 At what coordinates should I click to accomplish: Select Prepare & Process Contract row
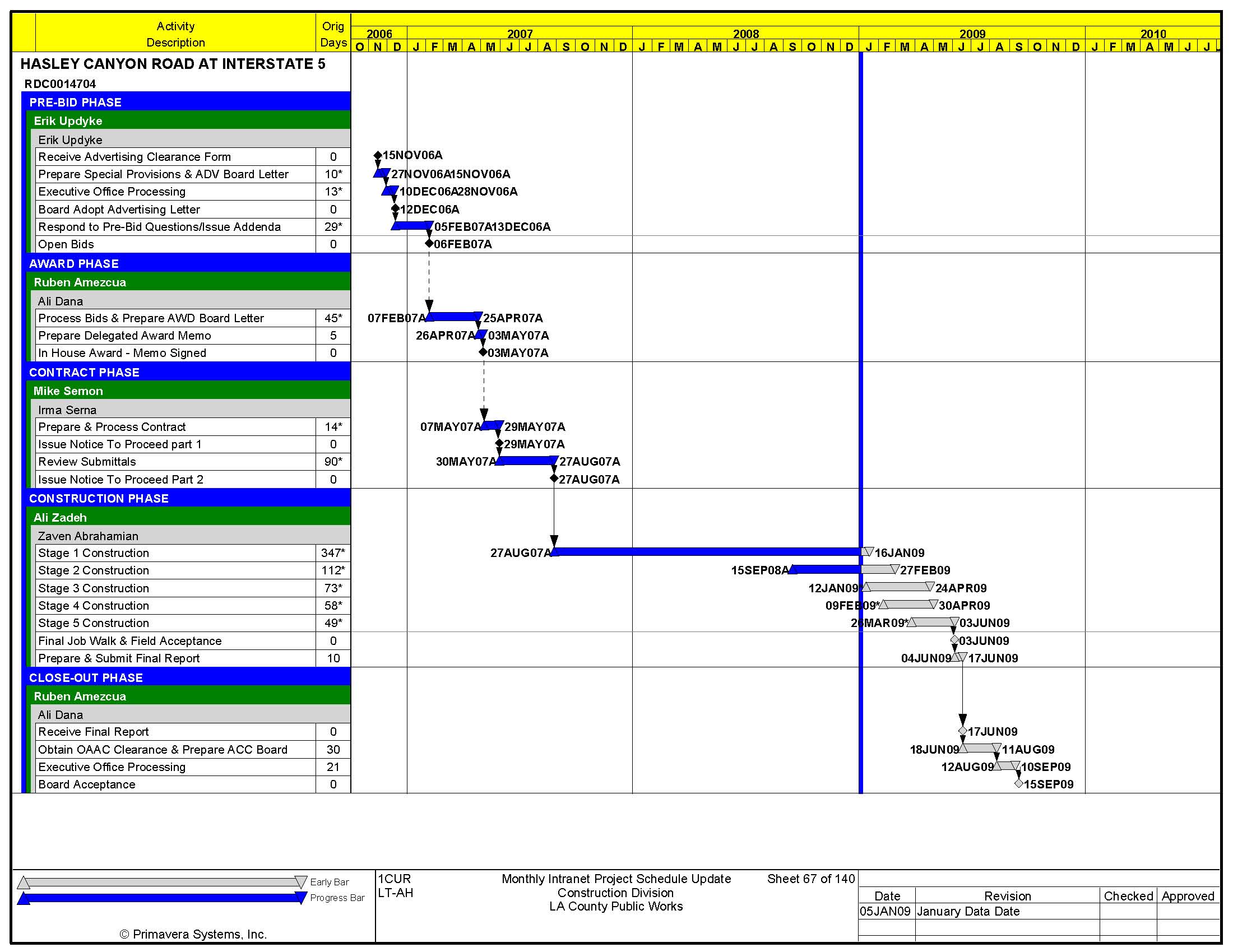(193, 427)
